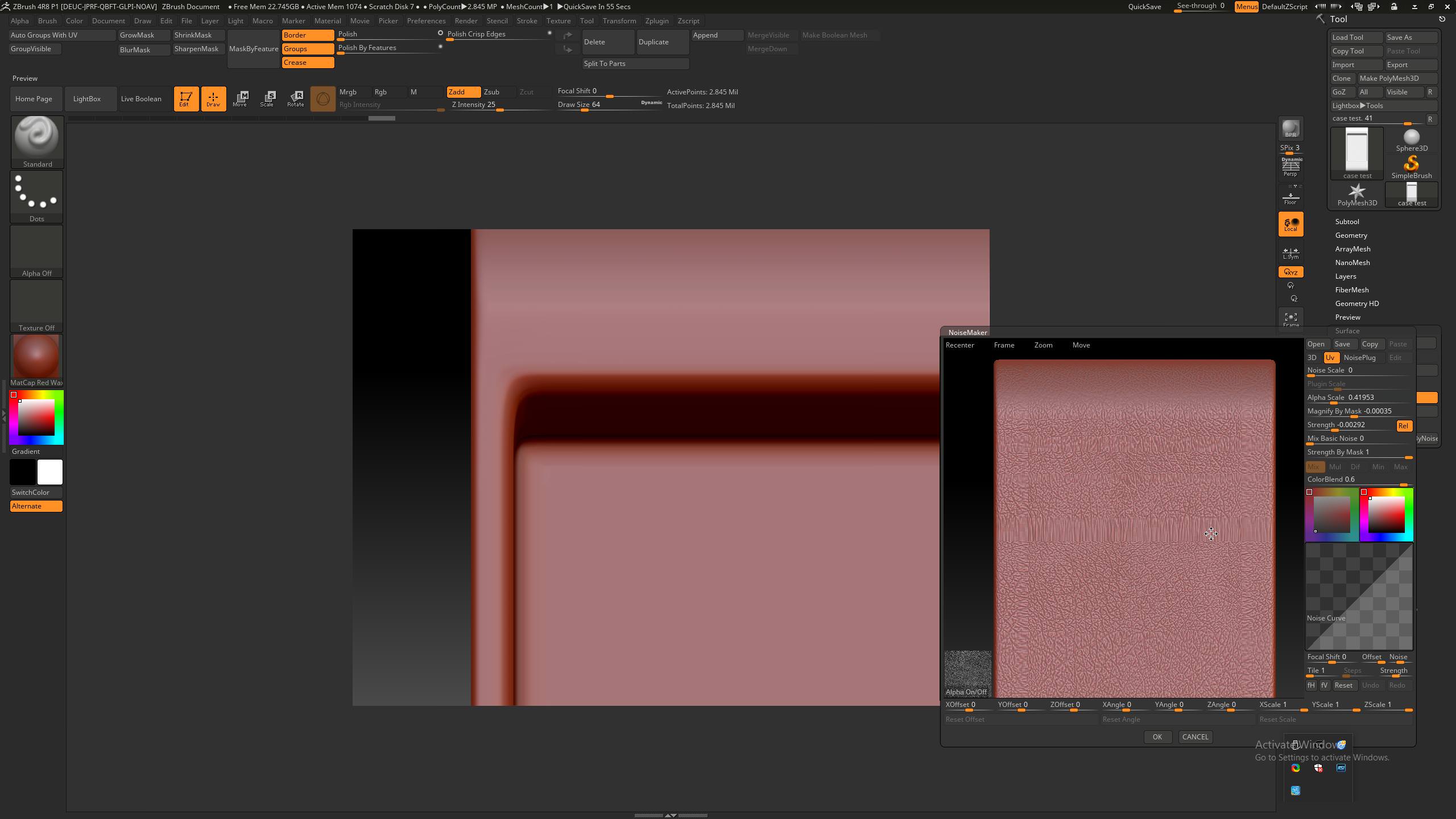Open the Stroke menu

(527, 21)
